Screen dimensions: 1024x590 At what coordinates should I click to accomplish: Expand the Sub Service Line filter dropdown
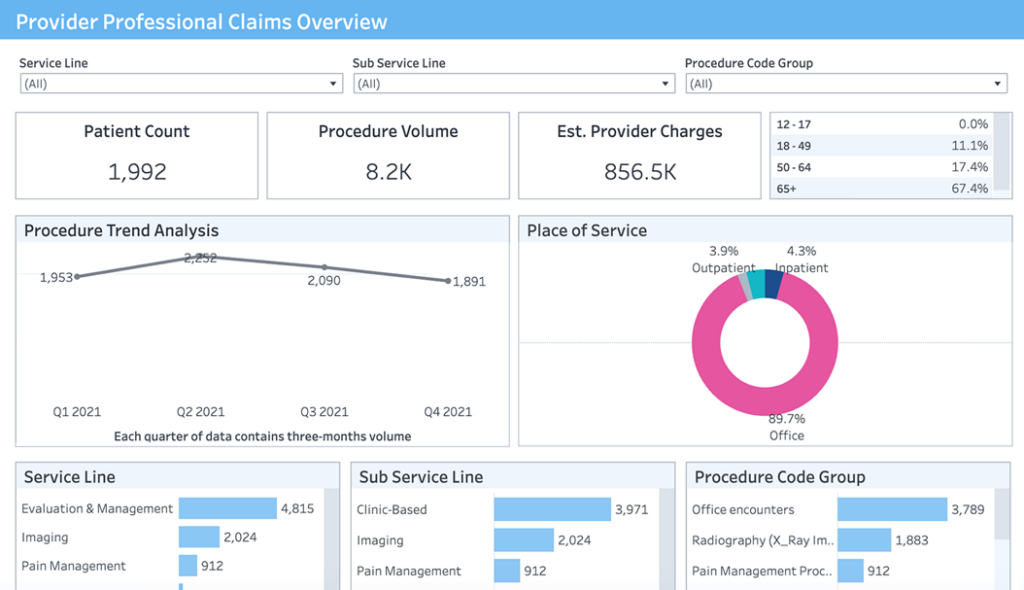[x=514, y=84]
